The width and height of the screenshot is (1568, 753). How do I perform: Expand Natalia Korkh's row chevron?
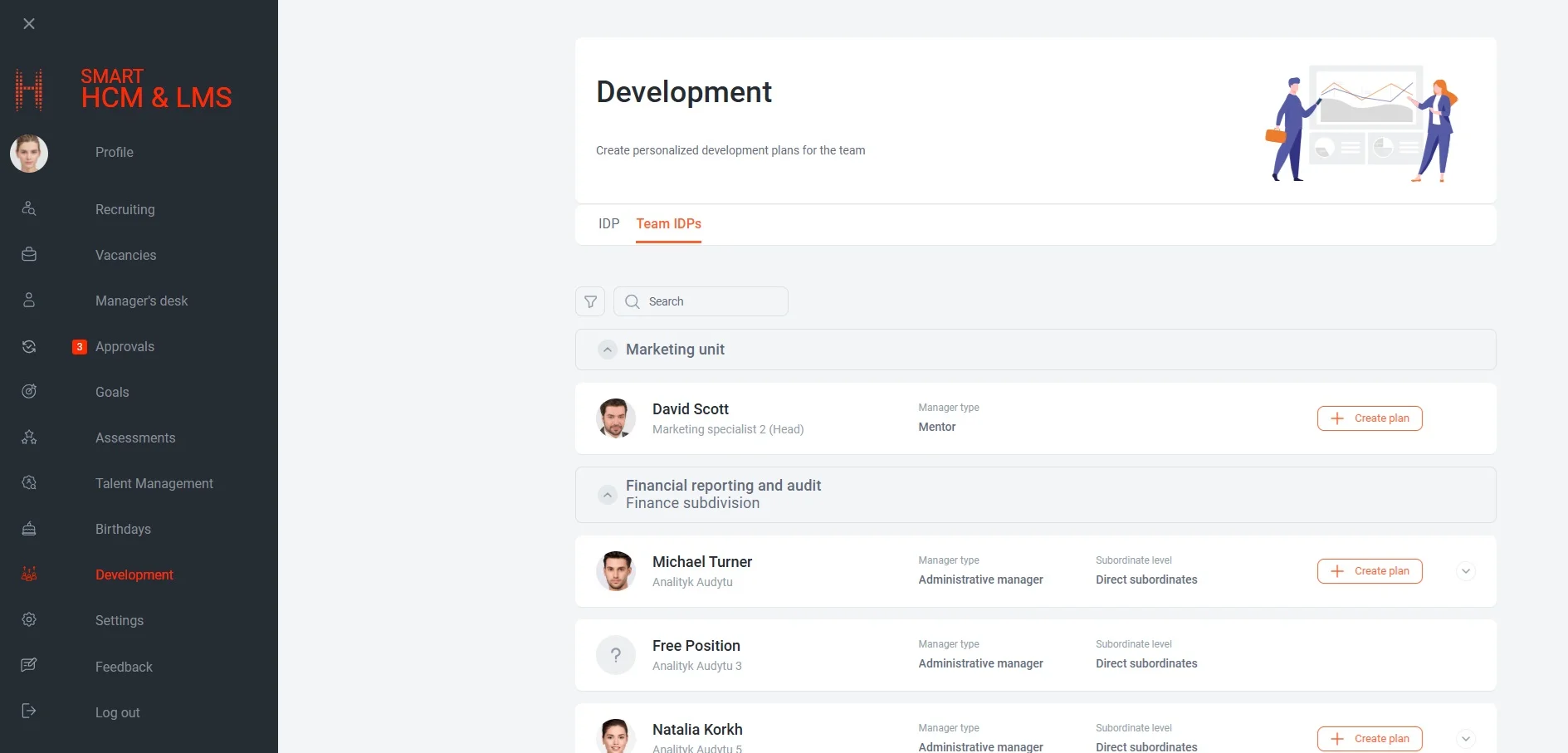coord(1466,739)
